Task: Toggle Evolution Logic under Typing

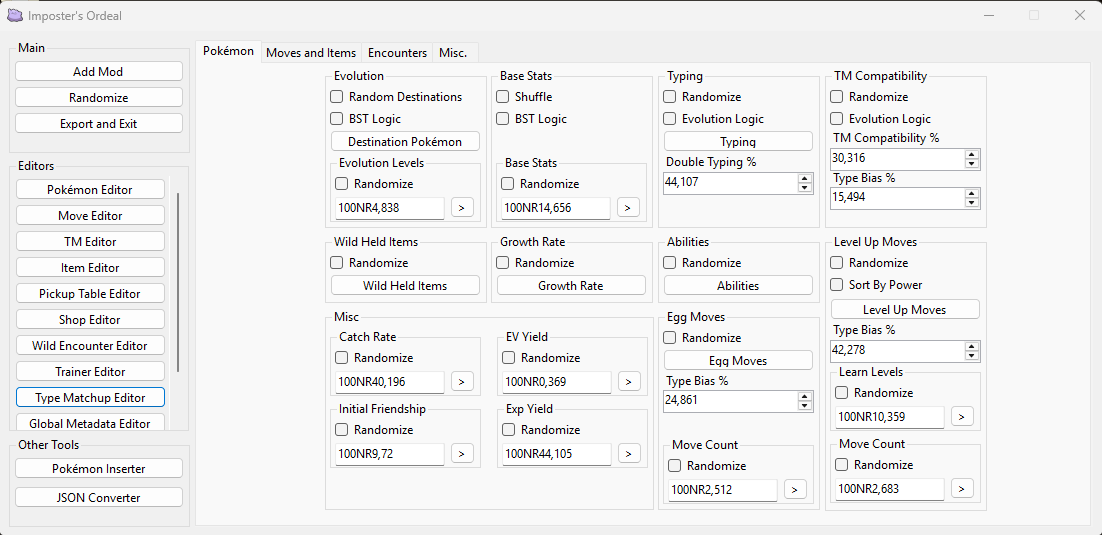Action: (670, 119)
